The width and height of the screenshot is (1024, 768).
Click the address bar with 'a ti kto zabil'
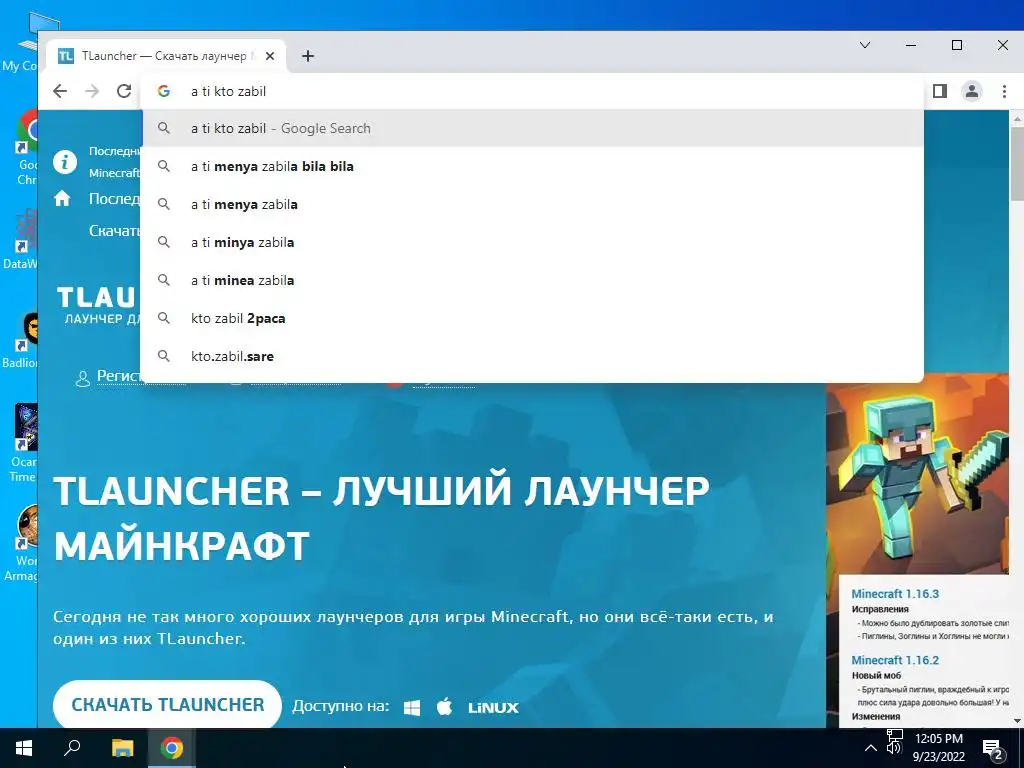pyautogui.click(x=532, y=91)
